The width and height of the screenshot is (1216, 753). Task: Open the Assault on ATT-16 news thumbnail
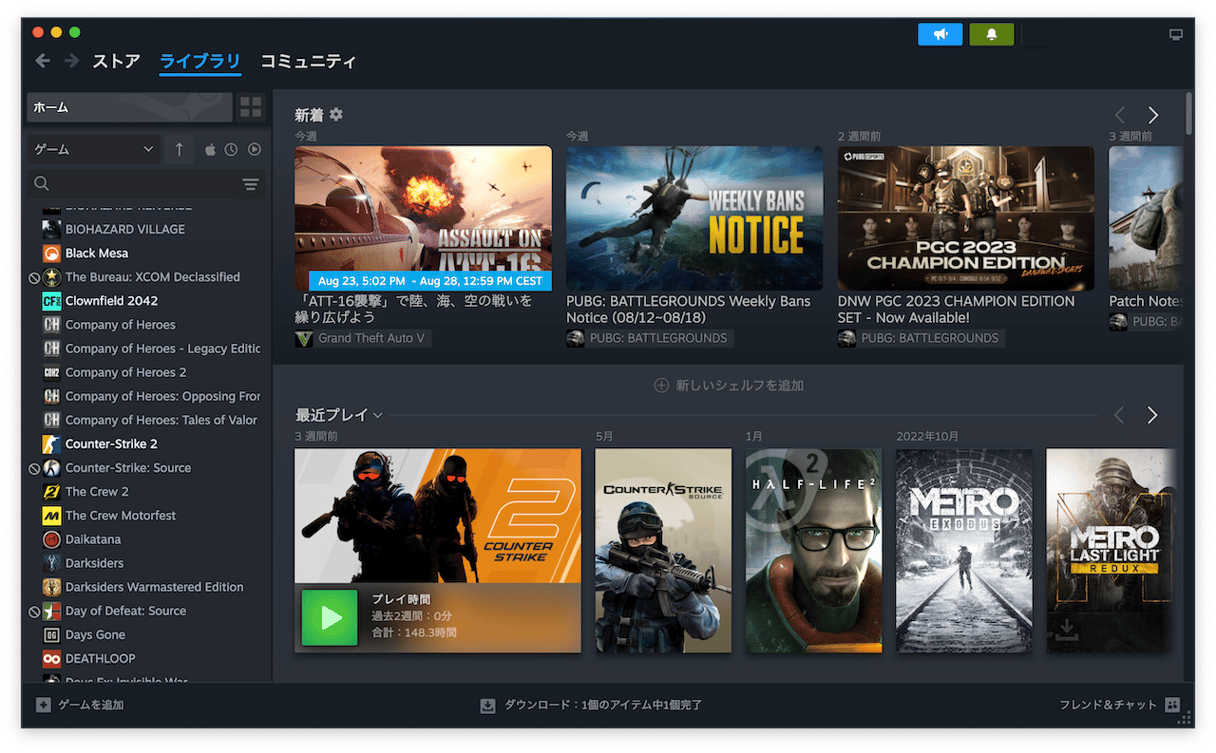(x=423, y=219)
